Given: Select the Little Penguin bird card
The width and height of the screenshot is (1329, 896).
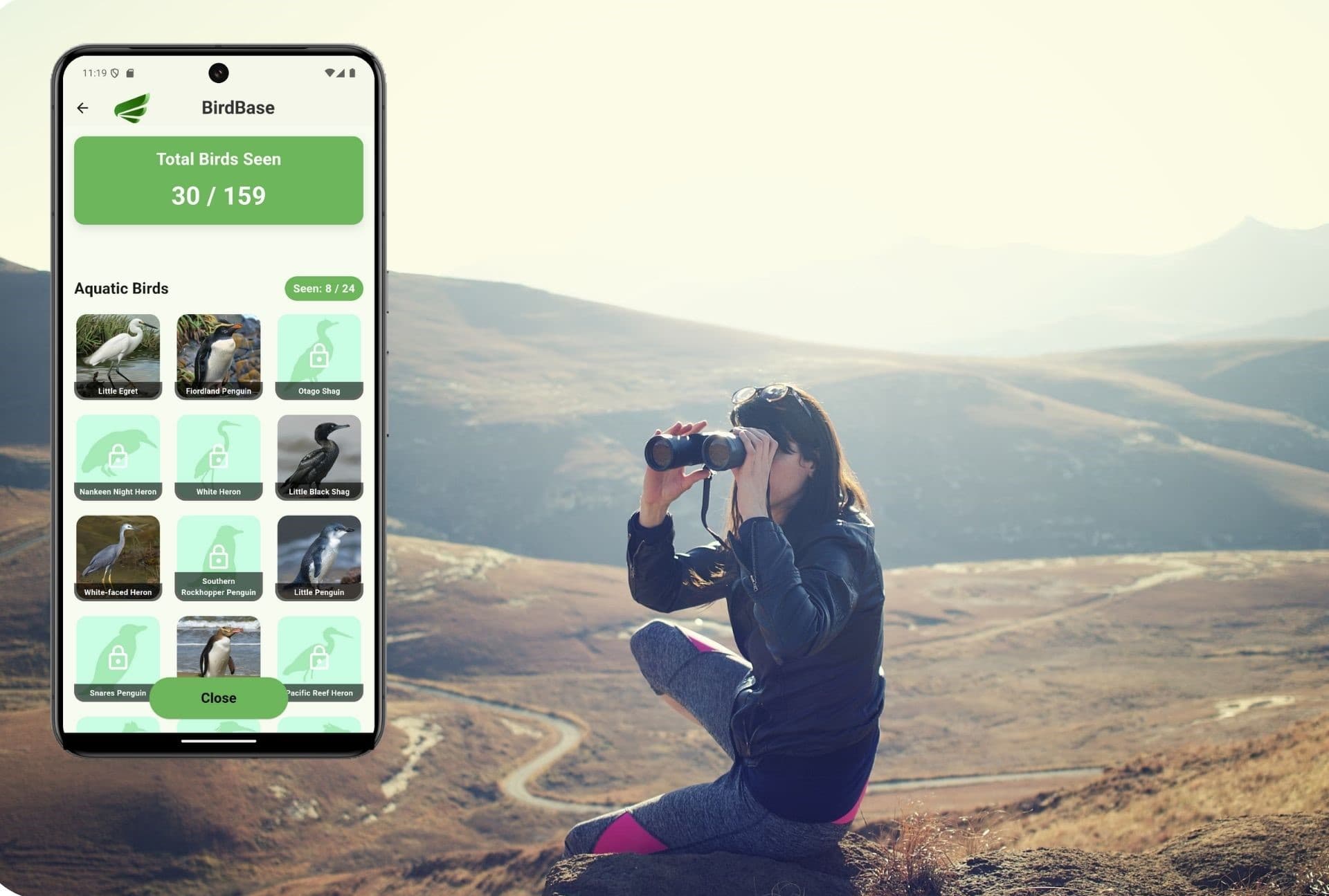Looking at the screenshot, I should 318,557.
